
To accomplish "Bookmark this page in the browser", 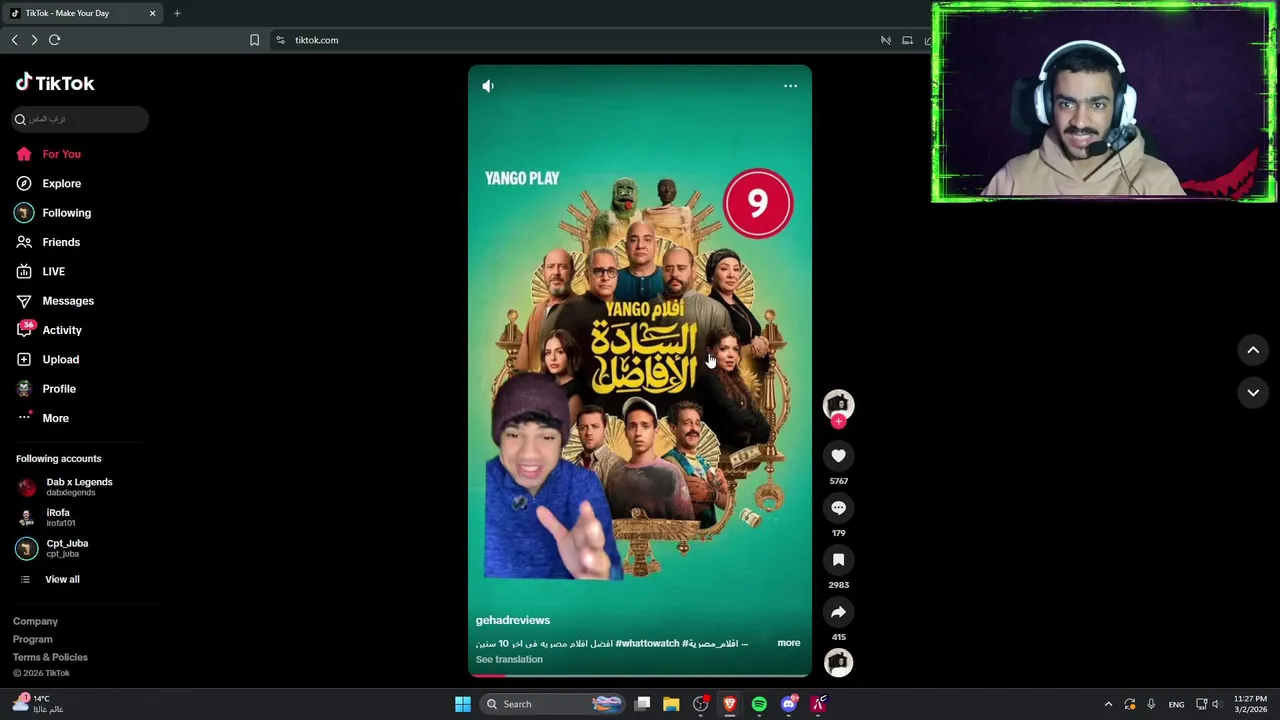I will tap(254, 40).
